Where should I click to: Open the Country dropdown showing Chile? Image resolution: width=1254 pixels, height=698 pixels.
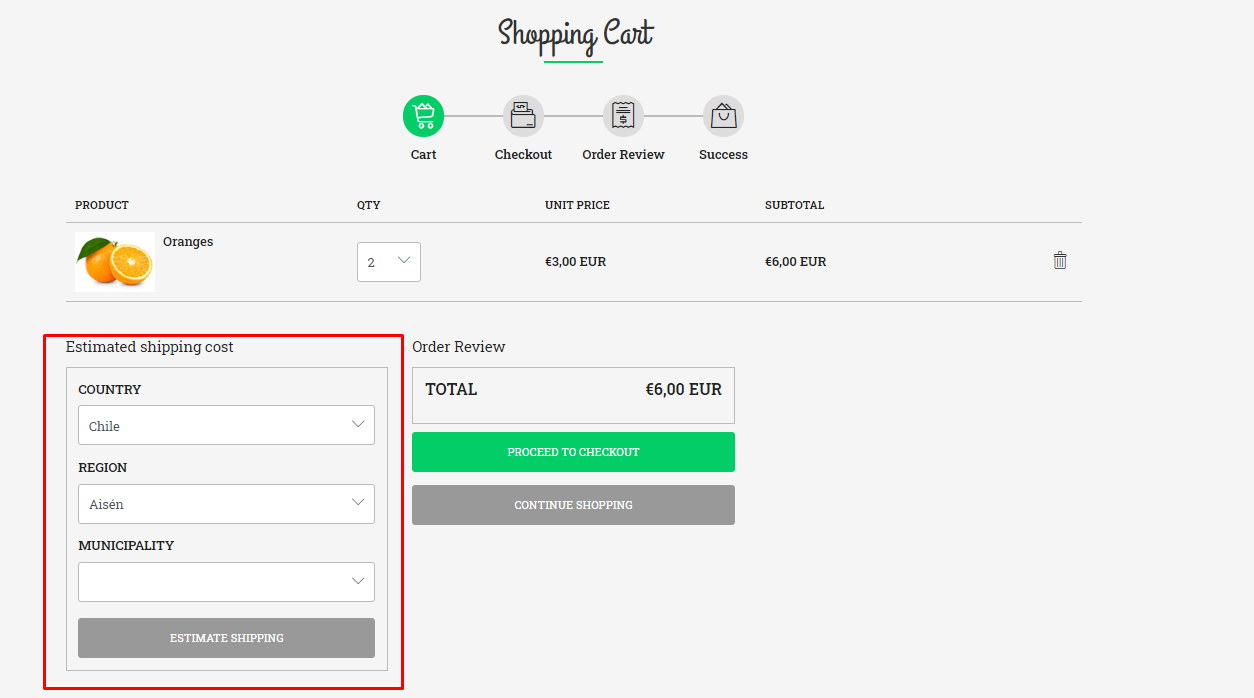pos(226,425)
